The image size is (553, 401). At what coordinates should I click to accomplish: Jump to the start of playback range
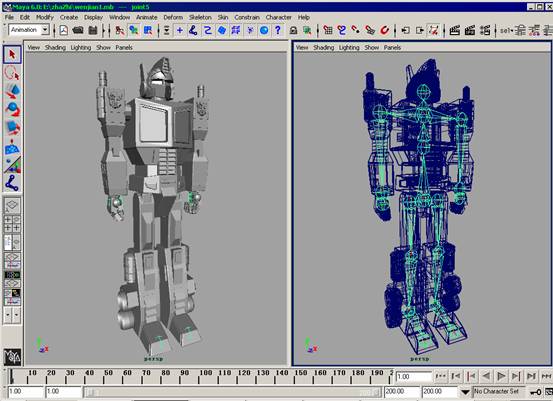(x=441, y=376)
